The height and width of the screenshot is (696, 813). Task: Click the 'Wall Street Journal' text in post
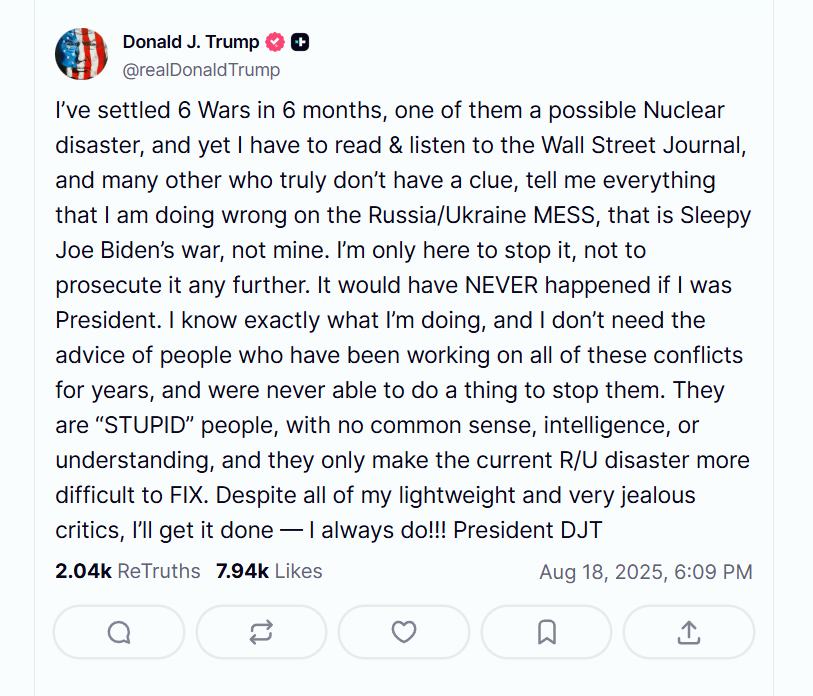coord(645,145)
